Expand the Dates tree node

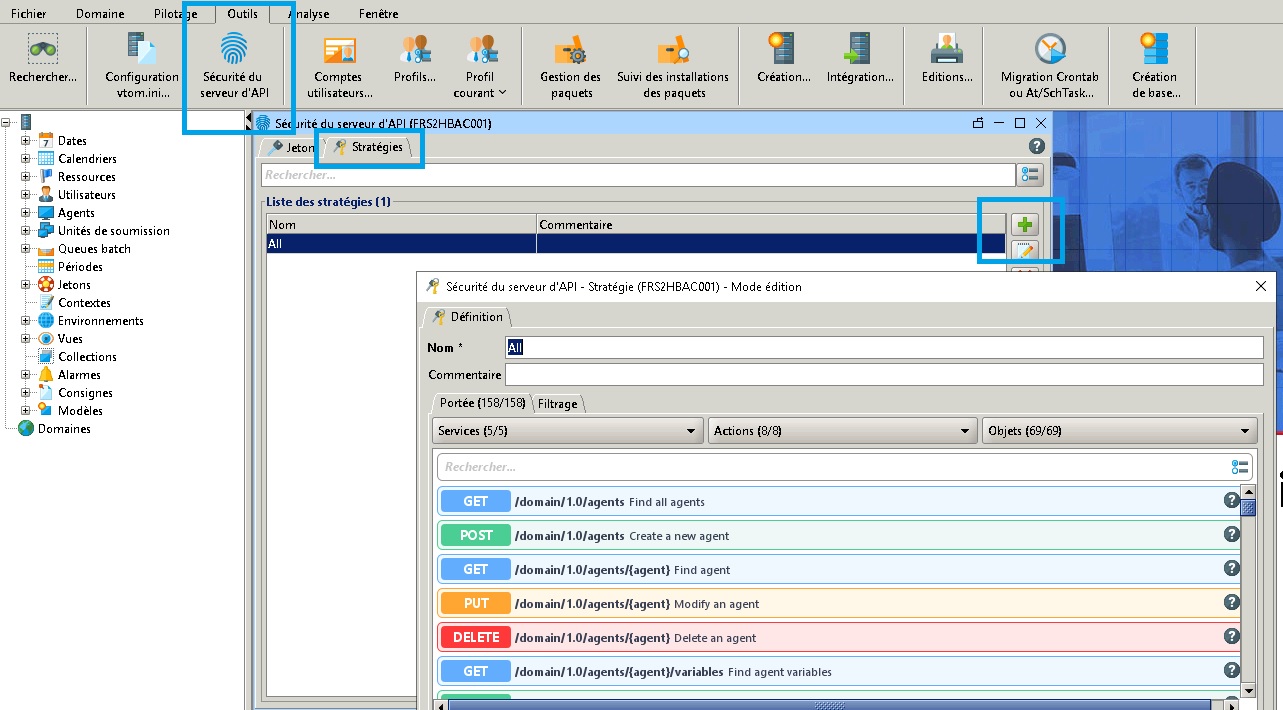click(x=26, y=141)
